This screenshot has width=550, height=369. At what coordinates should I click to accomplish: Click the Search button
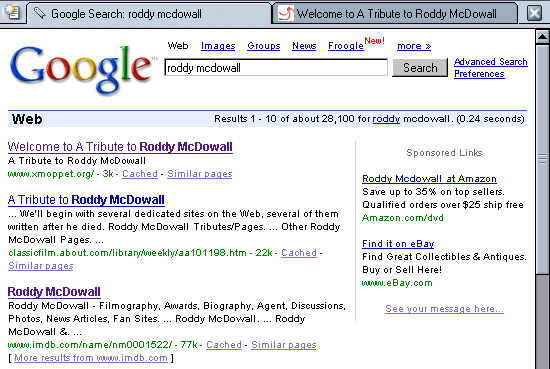coord(420,67)
